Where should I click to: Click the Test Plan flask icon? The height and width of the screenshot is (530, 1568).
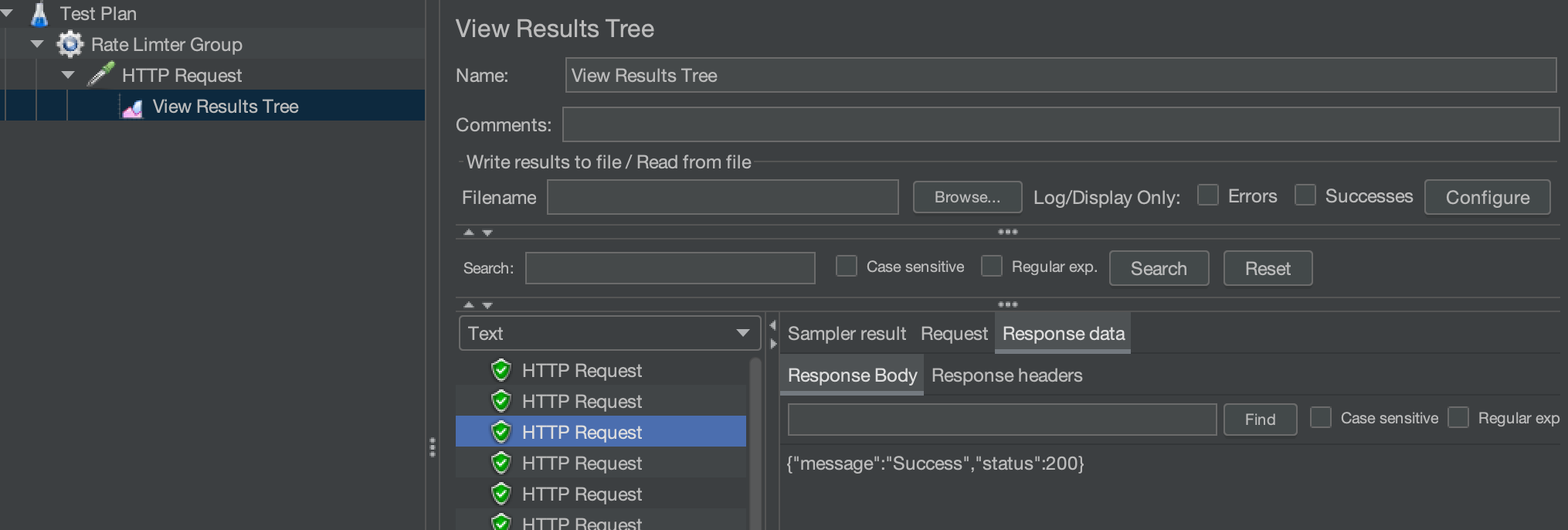tap(39, 14)
